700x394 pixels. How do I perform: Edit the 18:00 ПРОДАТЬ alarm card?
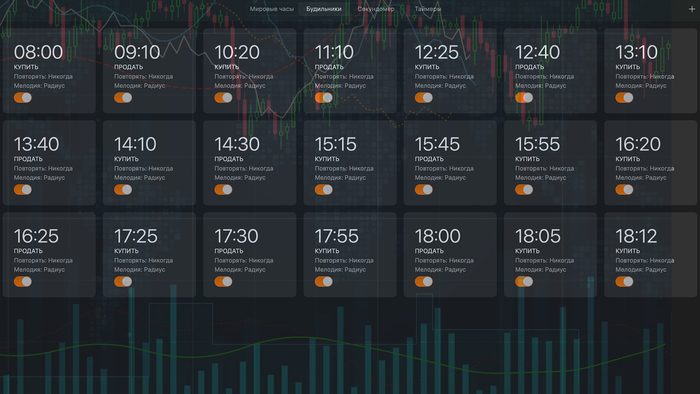450,254
